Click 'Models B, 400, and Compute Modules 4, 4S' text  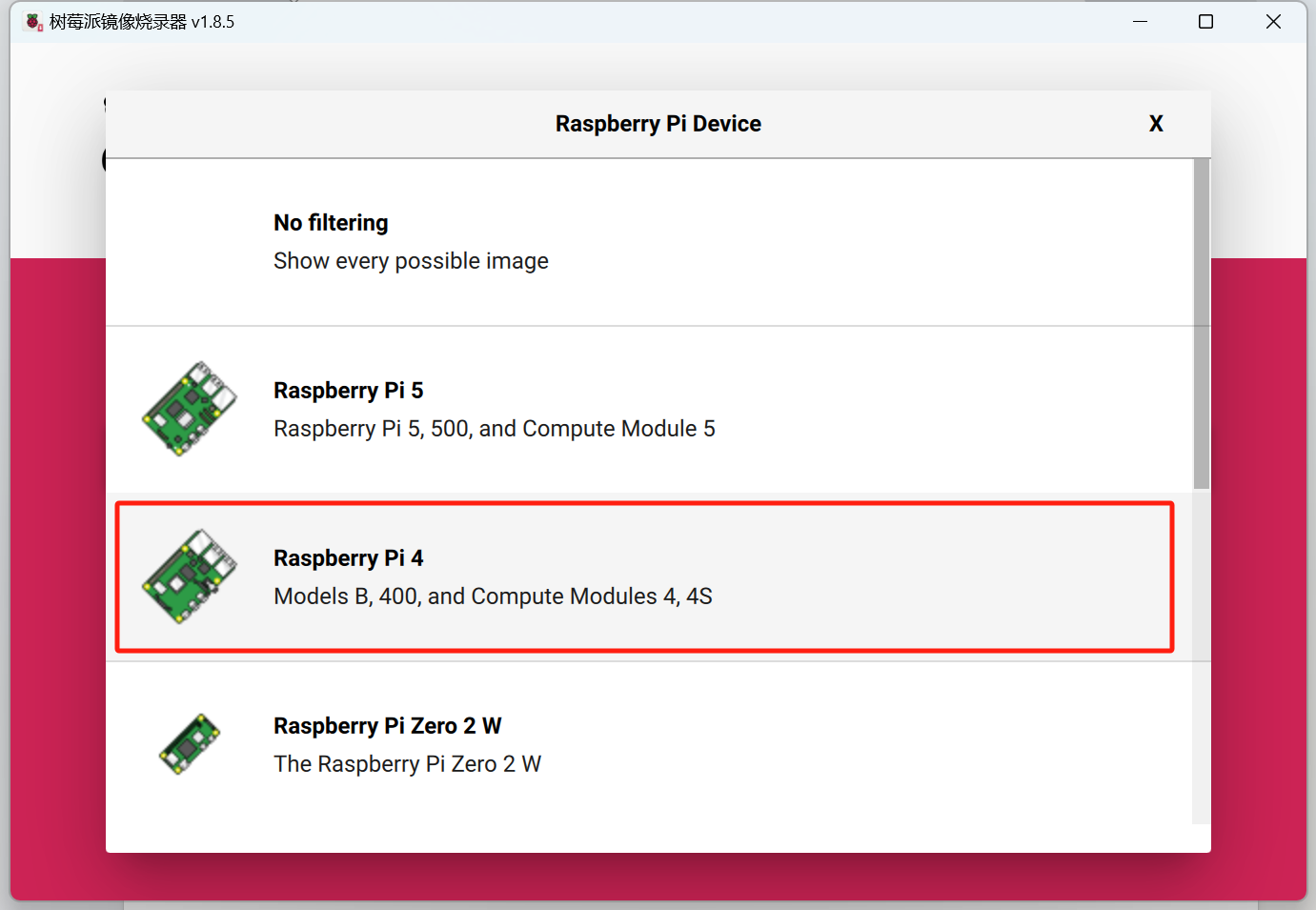(x=493, y=597)
